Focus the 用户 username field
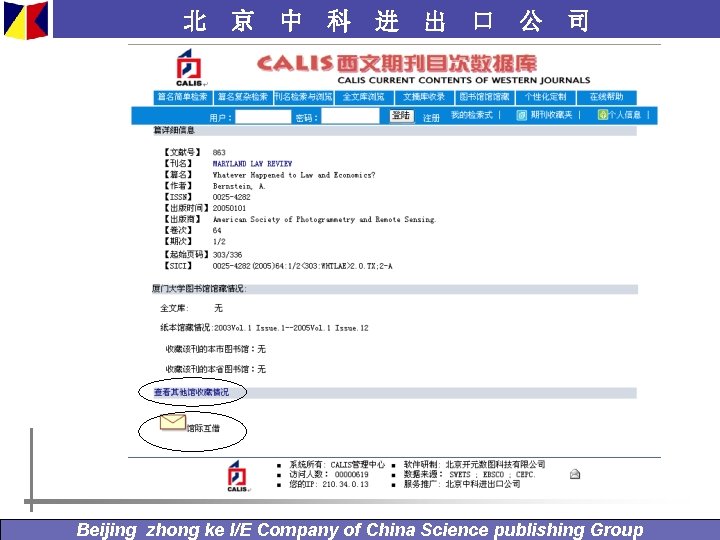This screenshot has width=720, height=540. click(x=263, y=117)
